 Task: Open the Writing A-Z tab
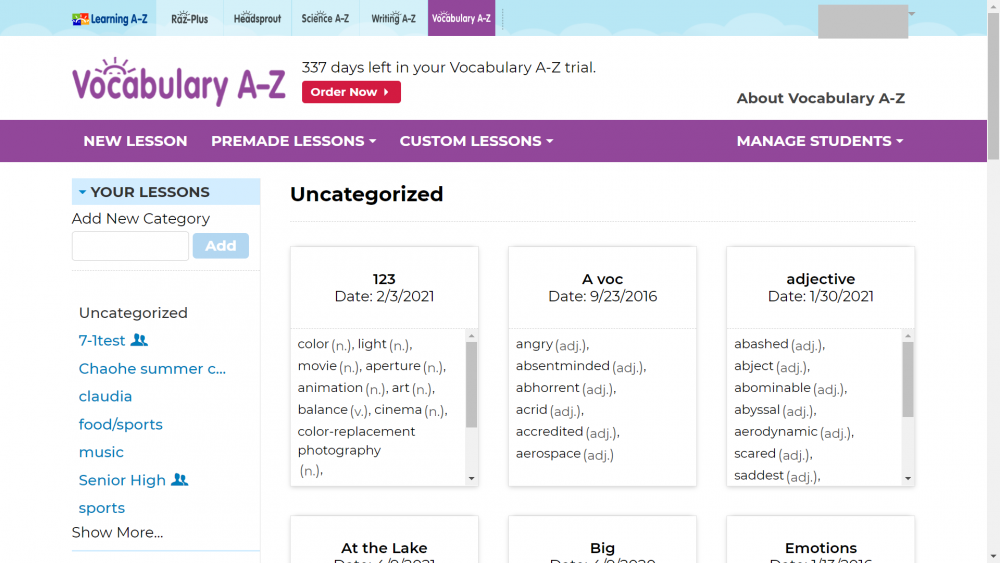393,18
